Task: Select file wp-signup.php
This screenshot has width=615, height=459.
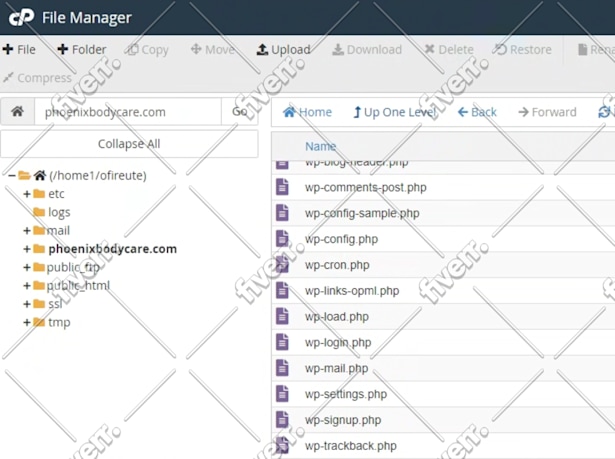Action: tap(343, 420)
